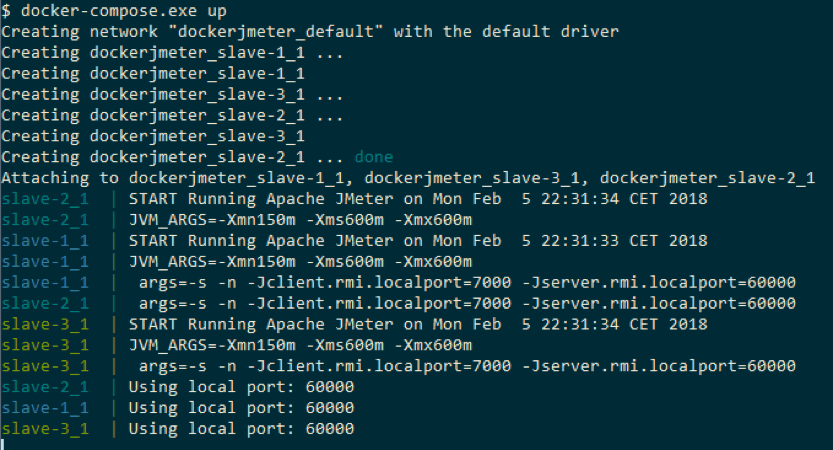This screenshot has width=833, height=450.
Task: Click slave-1_1 'Using local port: 60000'
Action: [241, 408]
